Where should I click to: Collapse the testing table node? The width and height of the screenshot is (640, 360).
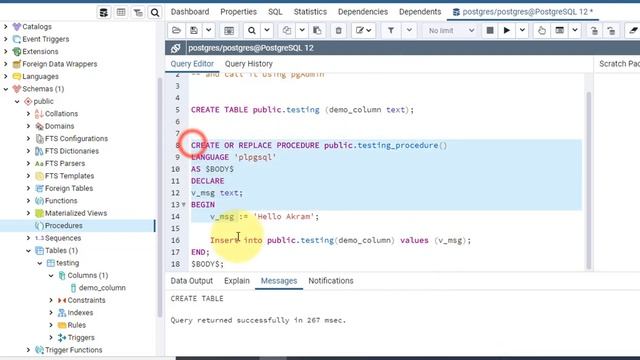tap(40, 263)
